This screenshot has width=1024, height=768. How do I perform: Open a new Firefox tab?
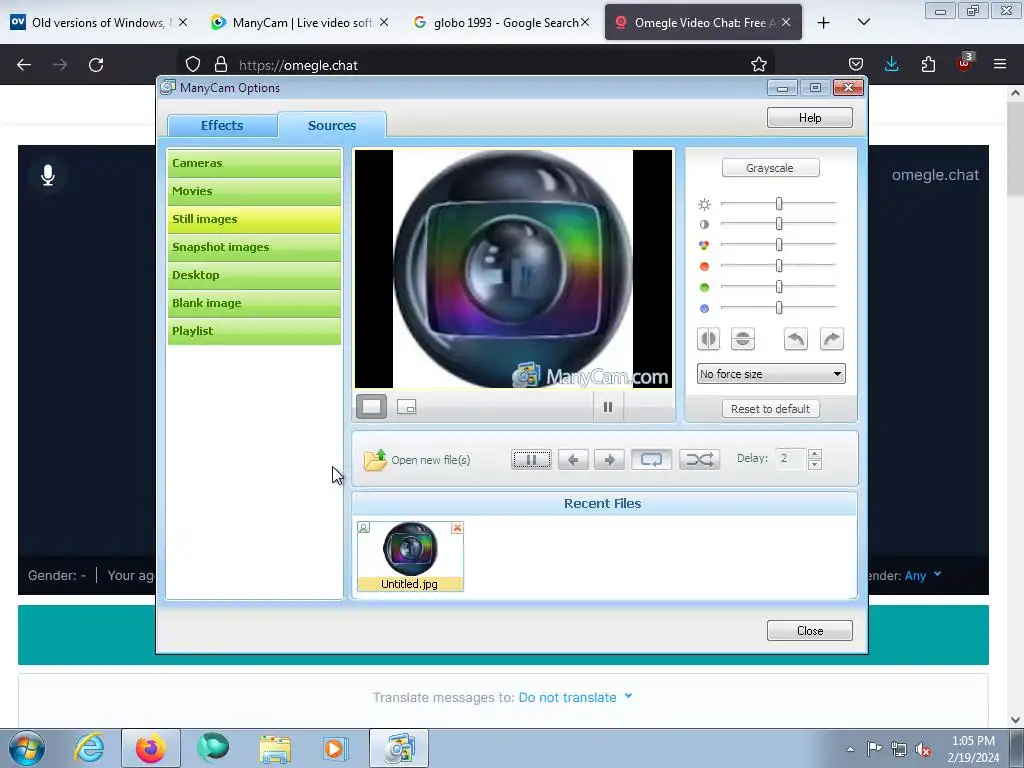click(824, 23)
